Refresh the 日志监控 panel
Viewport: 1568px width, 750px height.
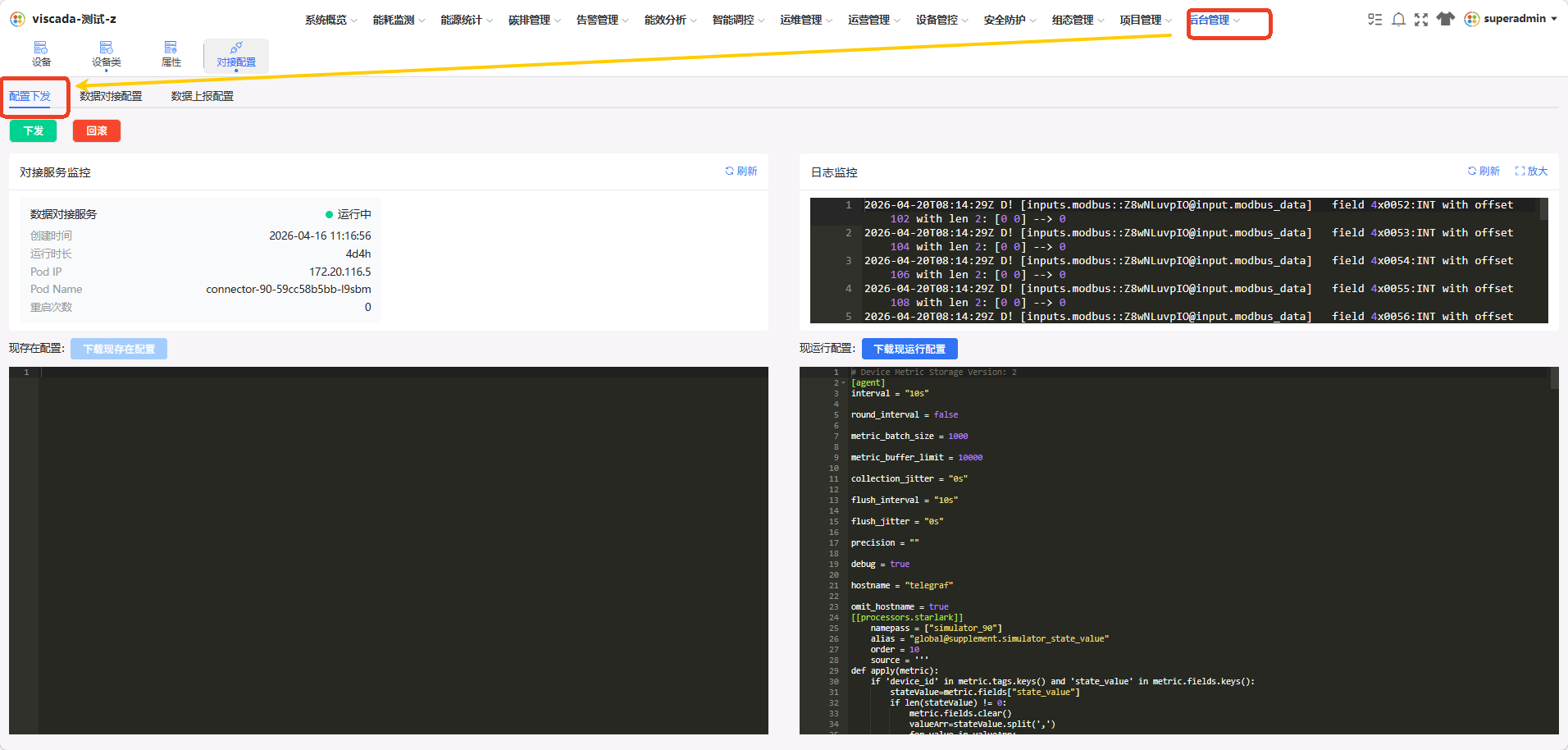tap(1483, 171)
